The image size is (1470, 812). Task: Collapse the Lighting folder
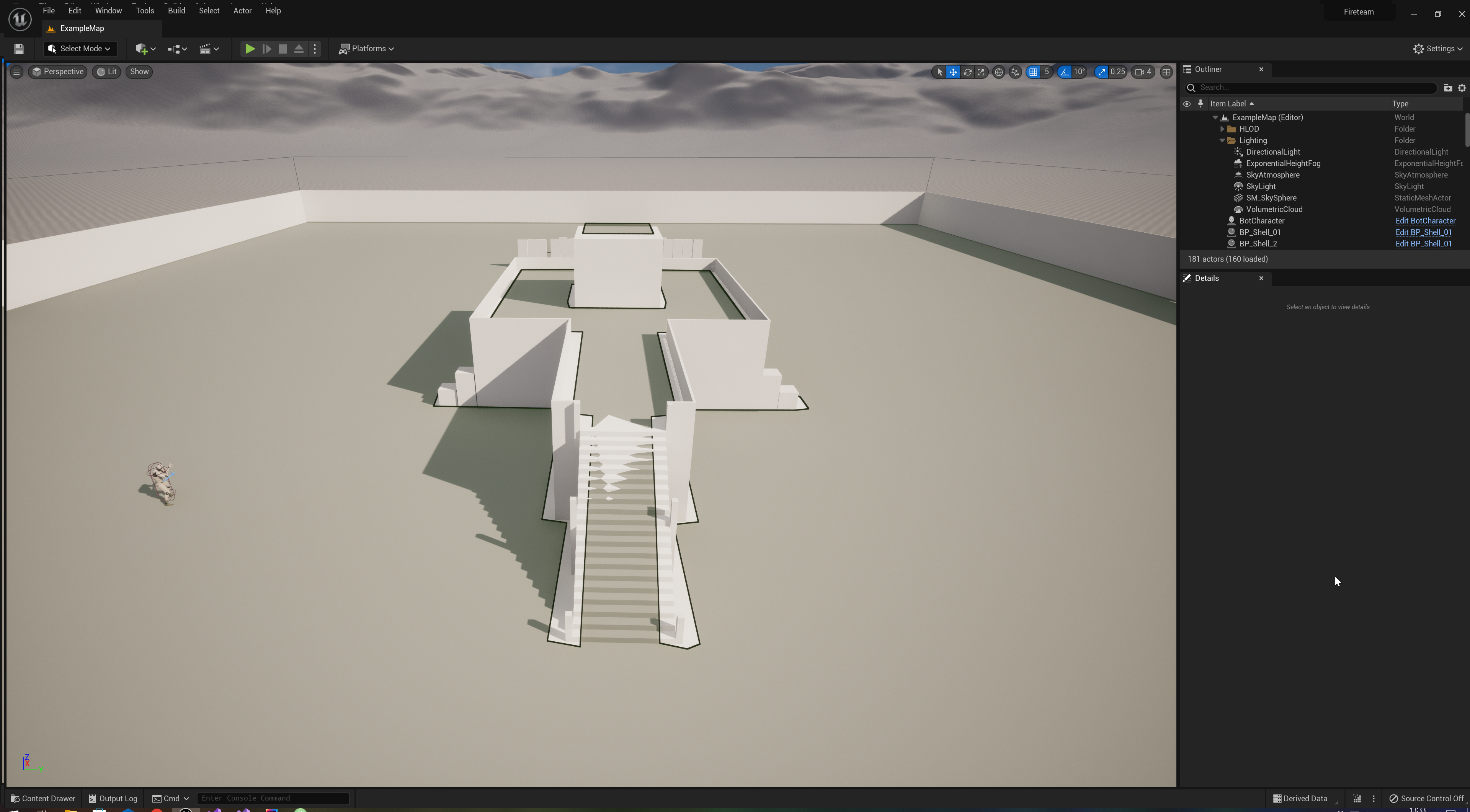click(1222, 140)
